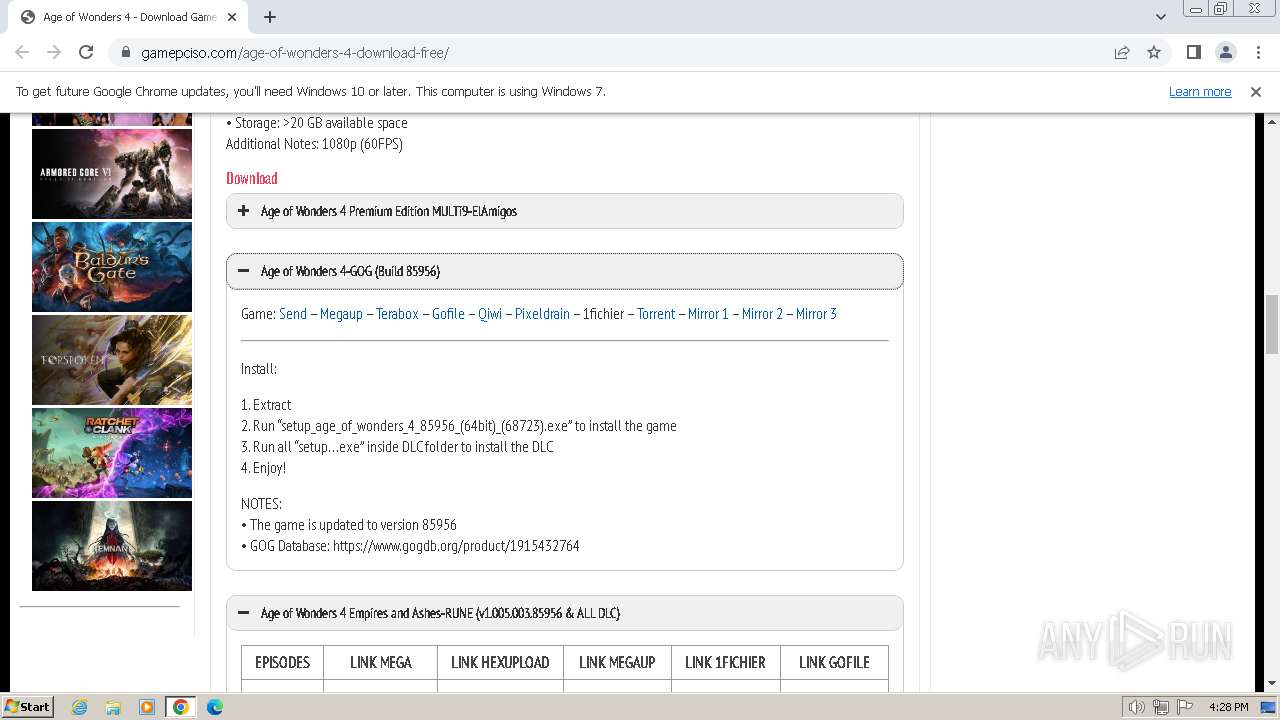
Task: Go forward in browser history
Action: point(54,52)
